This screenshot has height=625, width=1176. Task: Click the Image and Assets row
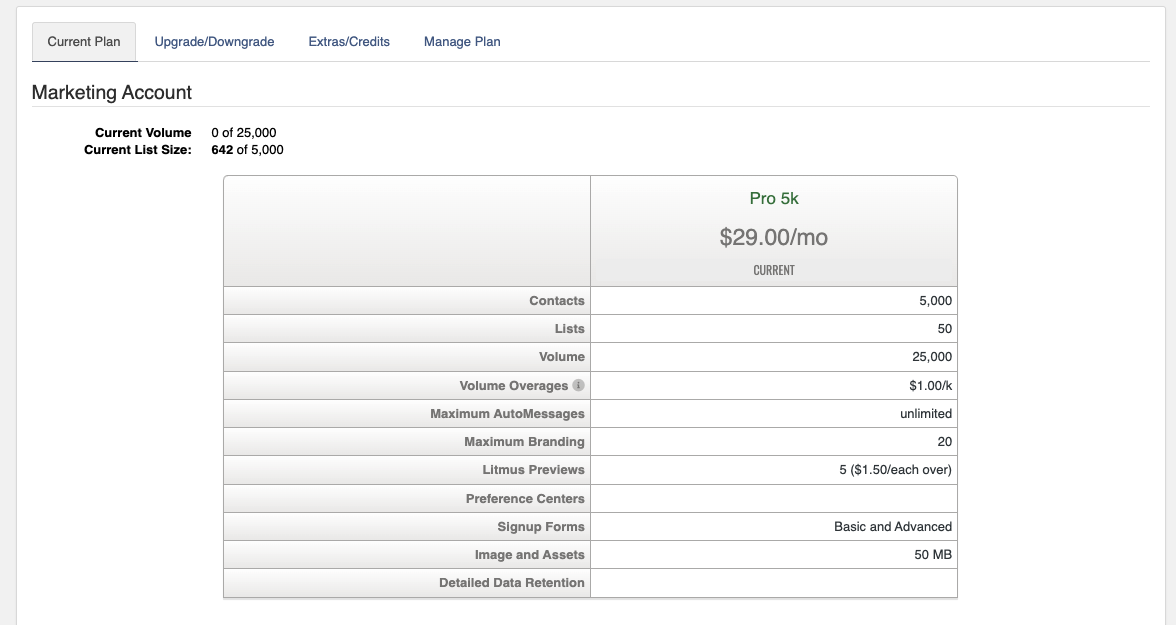pos(521,554)
